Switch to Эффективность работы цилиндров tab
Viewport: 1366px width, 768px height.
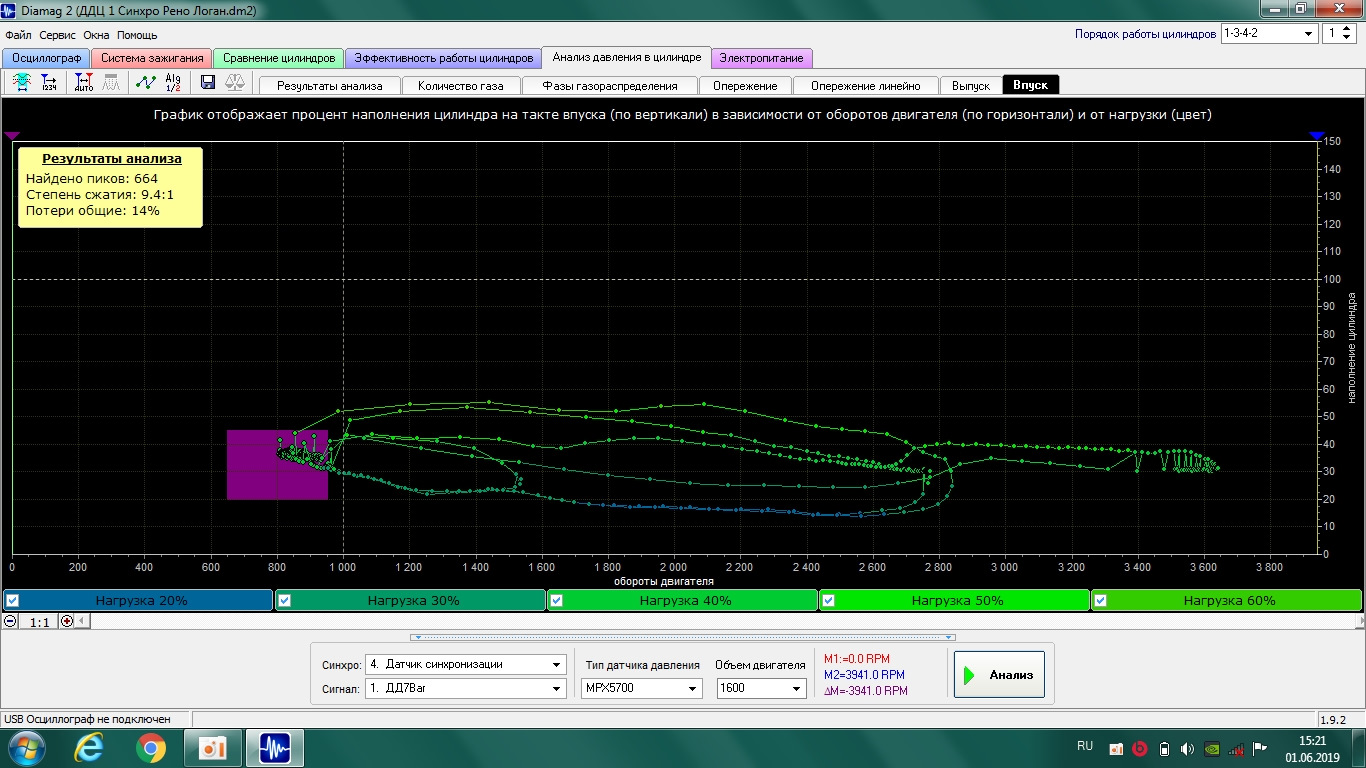pos(444,58)
